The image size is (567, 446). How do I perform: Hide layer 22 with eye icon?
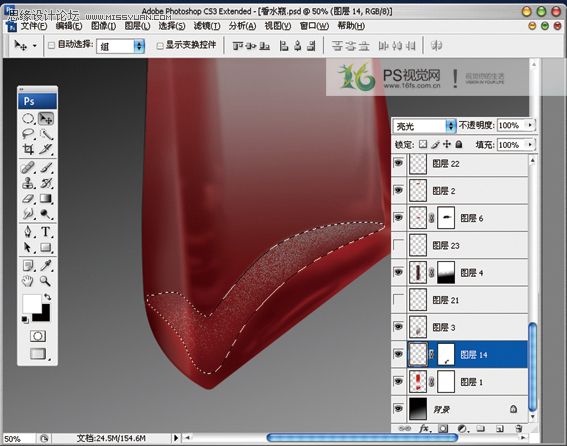pyautogui.click(x=398, y=163)
